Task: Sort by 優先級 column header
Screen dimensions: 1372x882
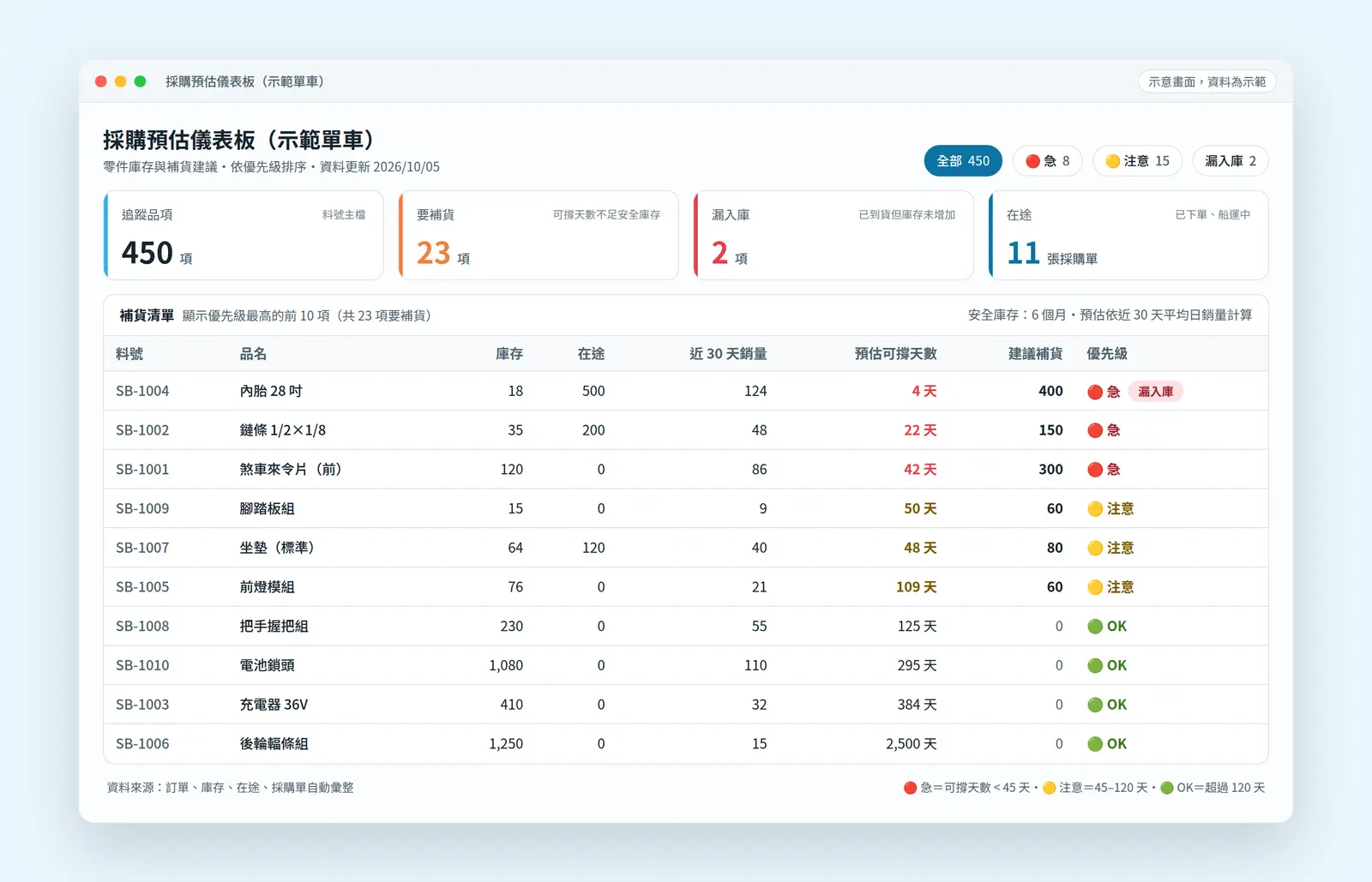Action: tap(1107, 354)
